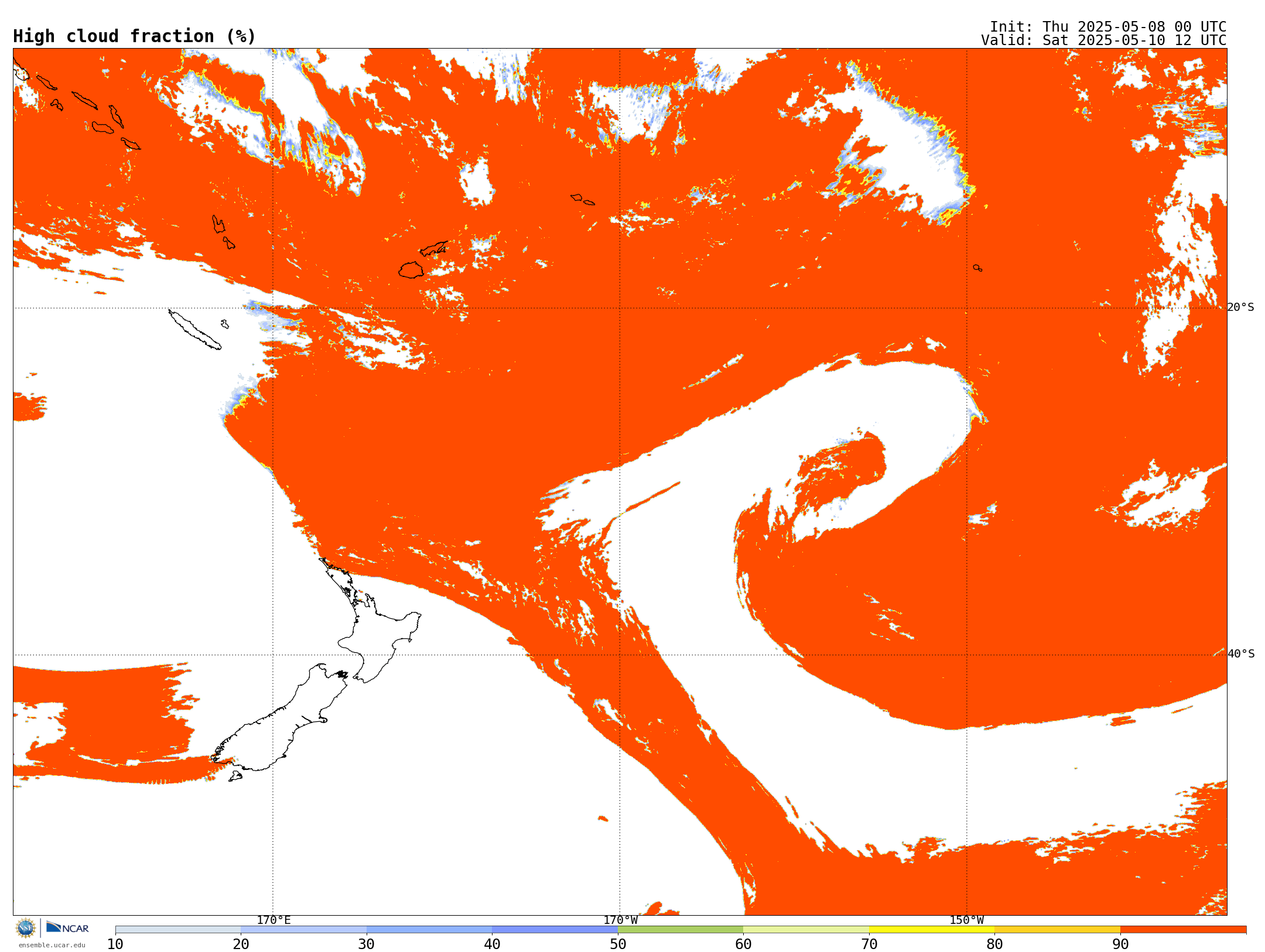Image resolution: width=1265 pixels, height=952 pixels.
Task: Open the ensemble.ucar.edu link text
Action: point(52,945)
